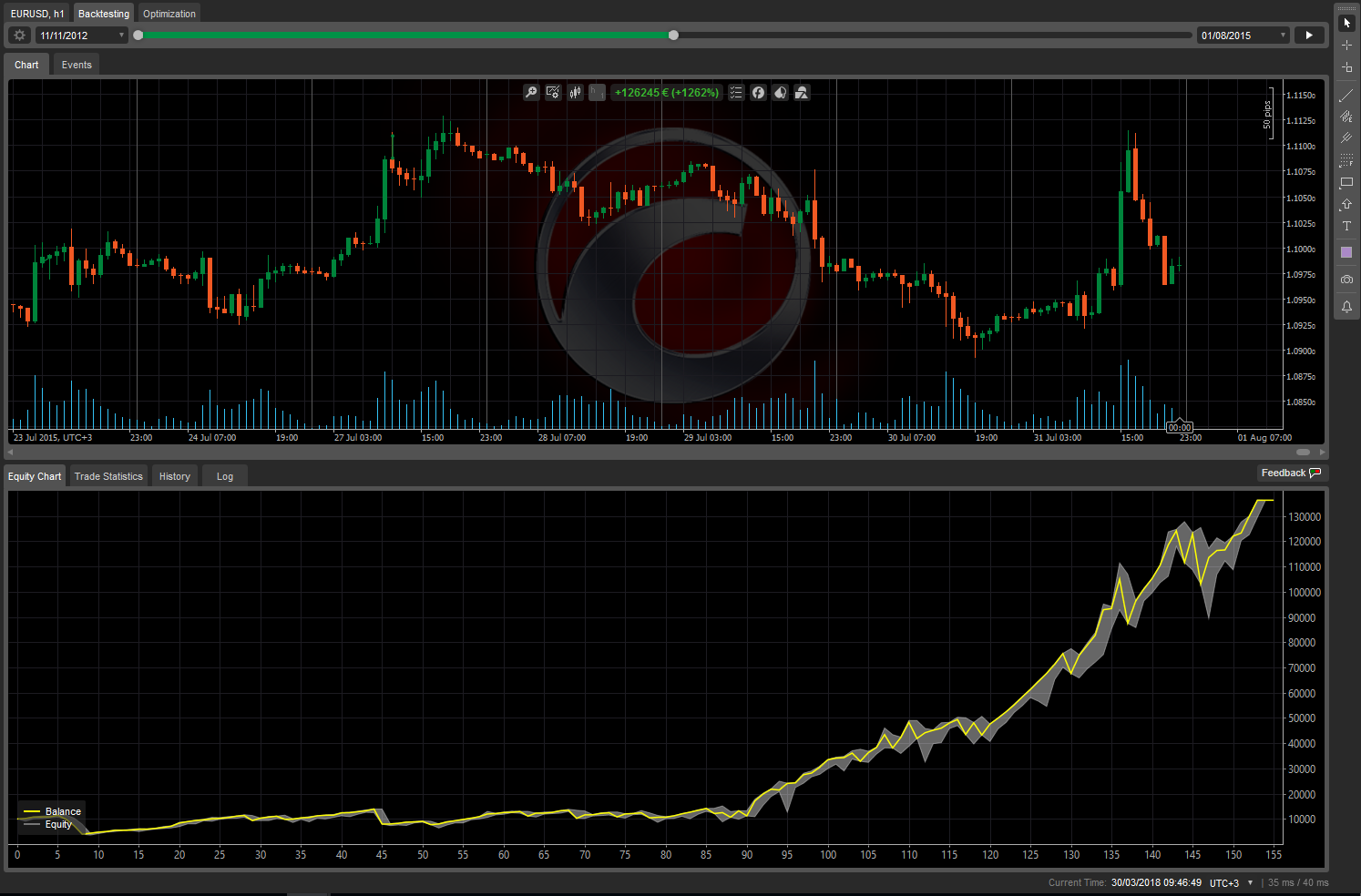
Task: Select the Equity Chart tab
Action: (35, 476)
